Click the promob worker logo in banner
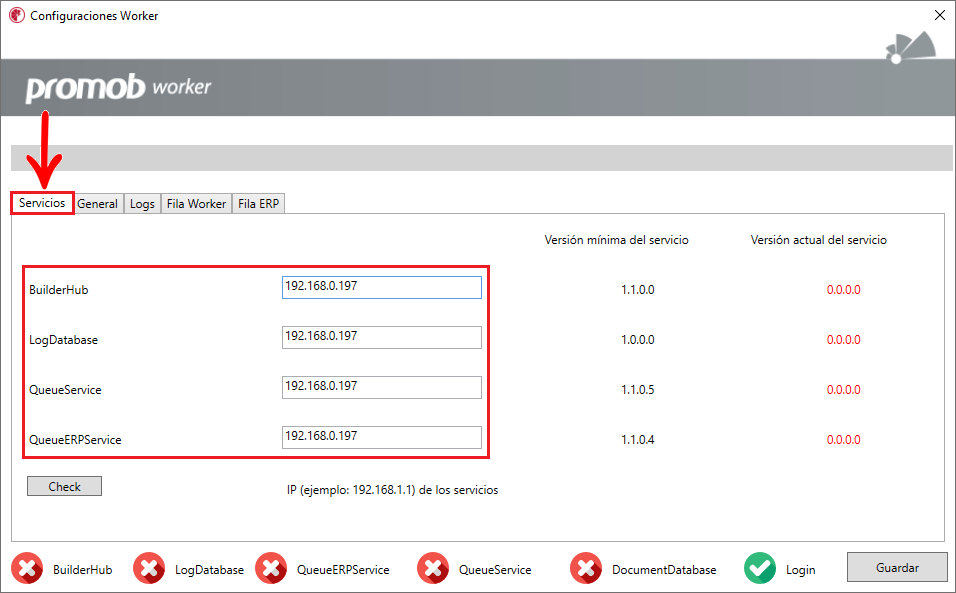Viewport: 956px width, 593px height. (118, 88)
